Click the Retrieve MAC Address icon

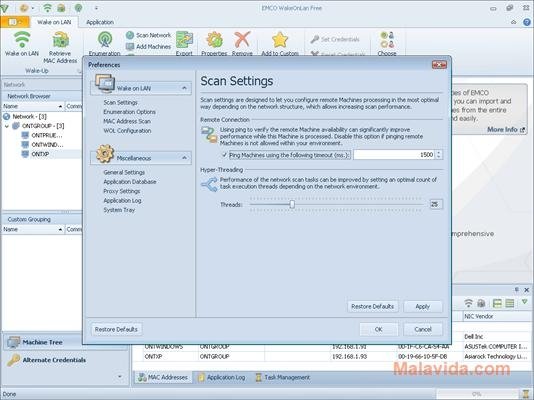click(x=60, y=40)
